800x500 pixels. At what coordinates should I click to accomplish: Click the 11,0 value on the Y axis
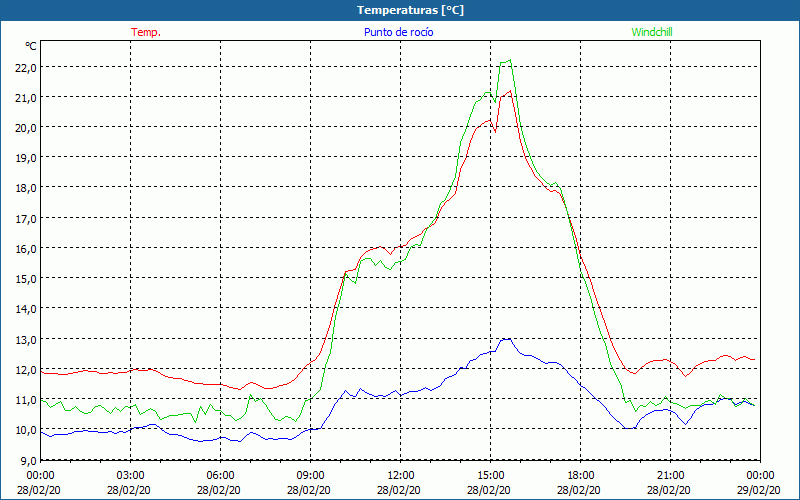(x=26, y=400)
